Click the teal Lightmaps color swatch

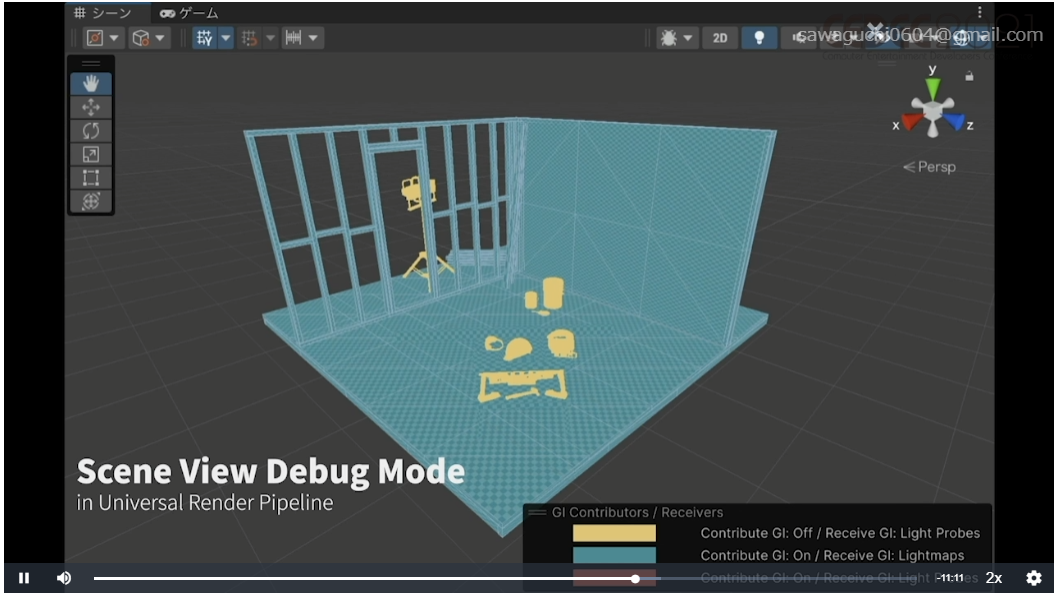click(x=614, y=556)
